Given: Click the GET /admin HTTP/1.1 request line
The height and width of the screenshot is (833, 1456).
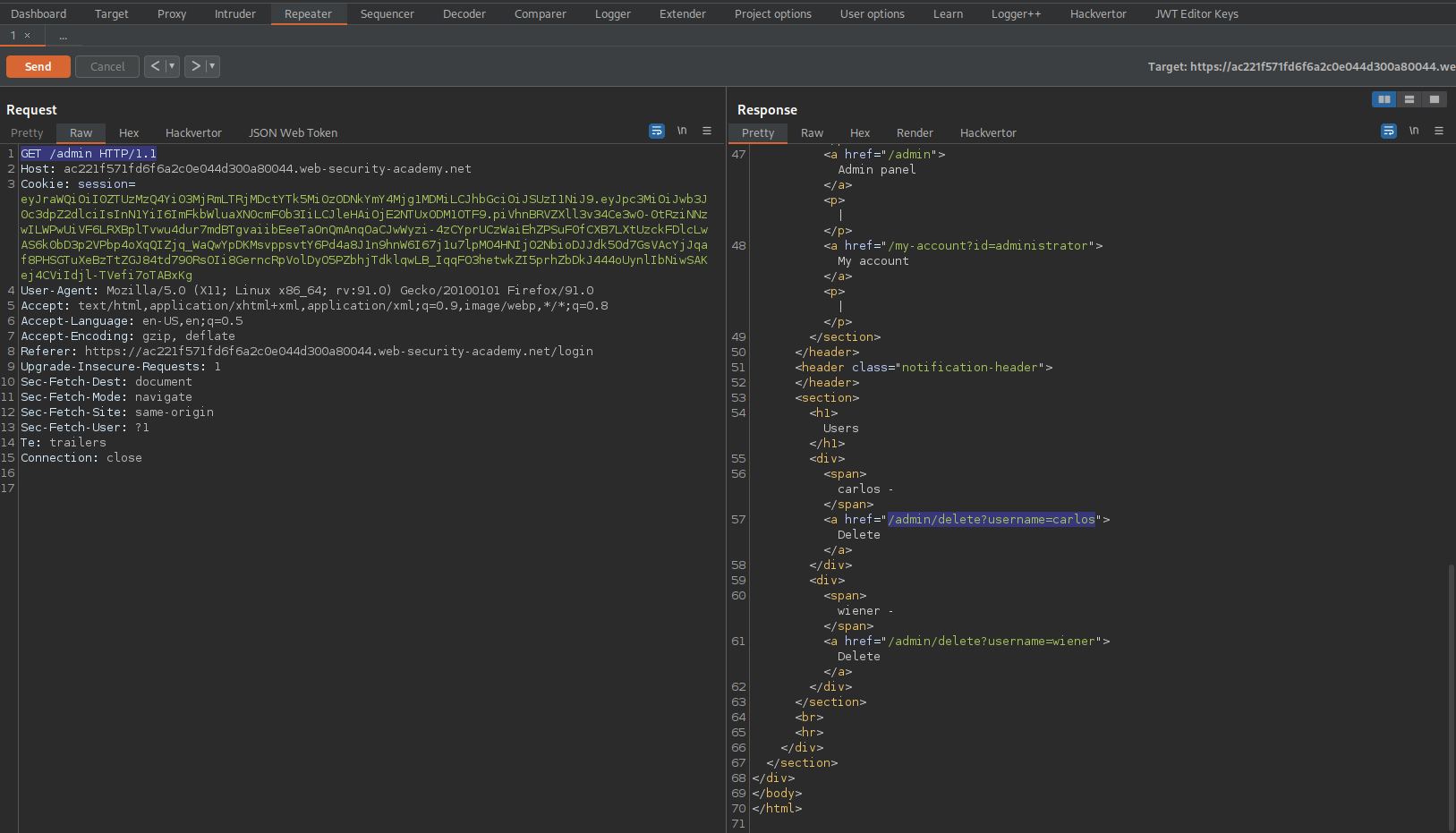Looking at the screenshot, I should [89, 154].
